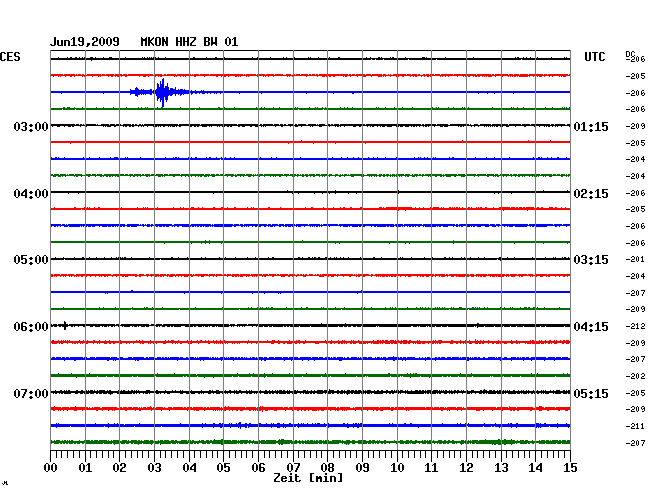Select the 14 minute tick label
Viewport: 650px width, 494px height.
[x=535, y=467]
